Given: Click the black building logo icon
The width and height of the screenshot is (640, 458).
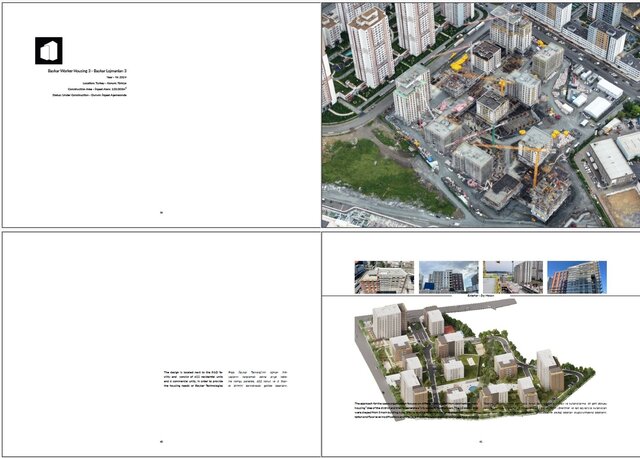Looking at the screenshot, I should click(49, 50).
